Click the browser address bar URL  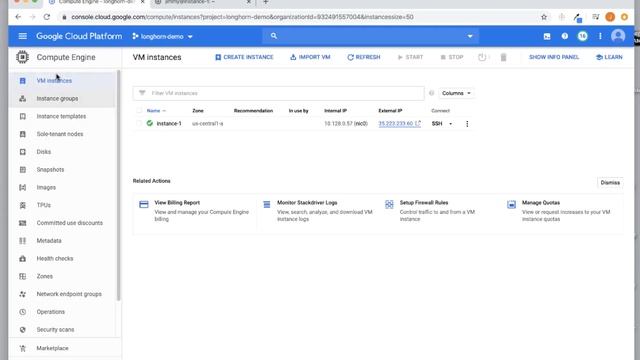242,17
